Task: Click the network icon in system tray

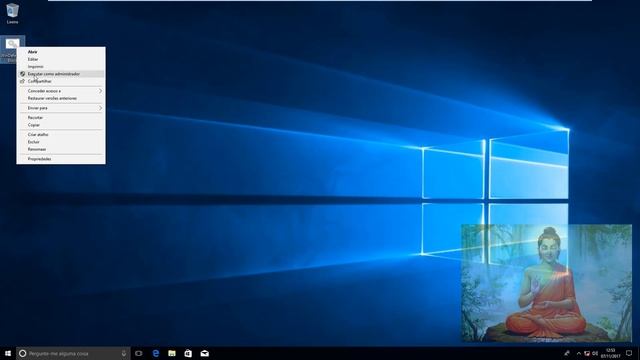Action: pyautogui.click(x=587, y=353)
